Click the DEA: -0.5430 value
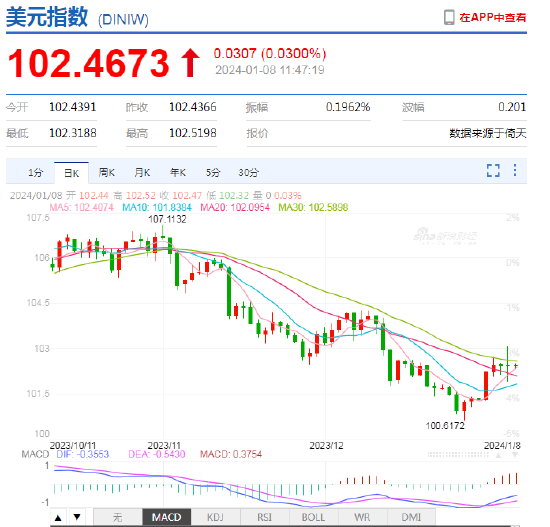Viewport: 550px width, 527px height. click(157, 454)
